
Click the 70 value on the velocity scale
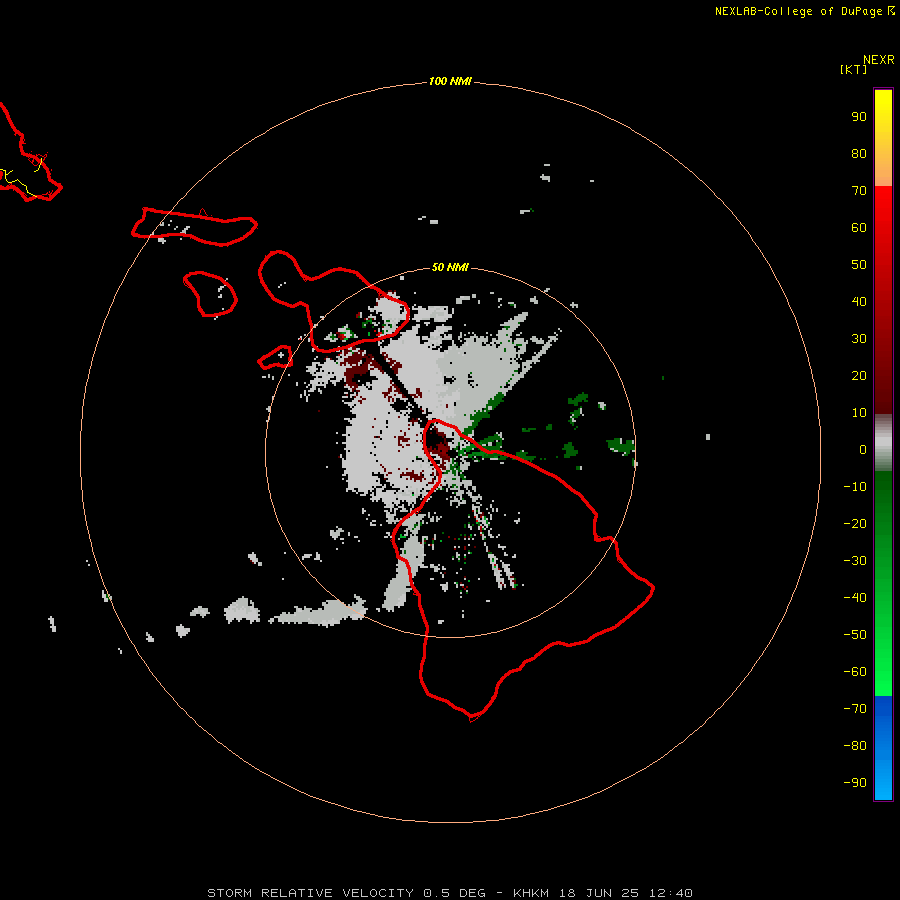click(859, 191)
